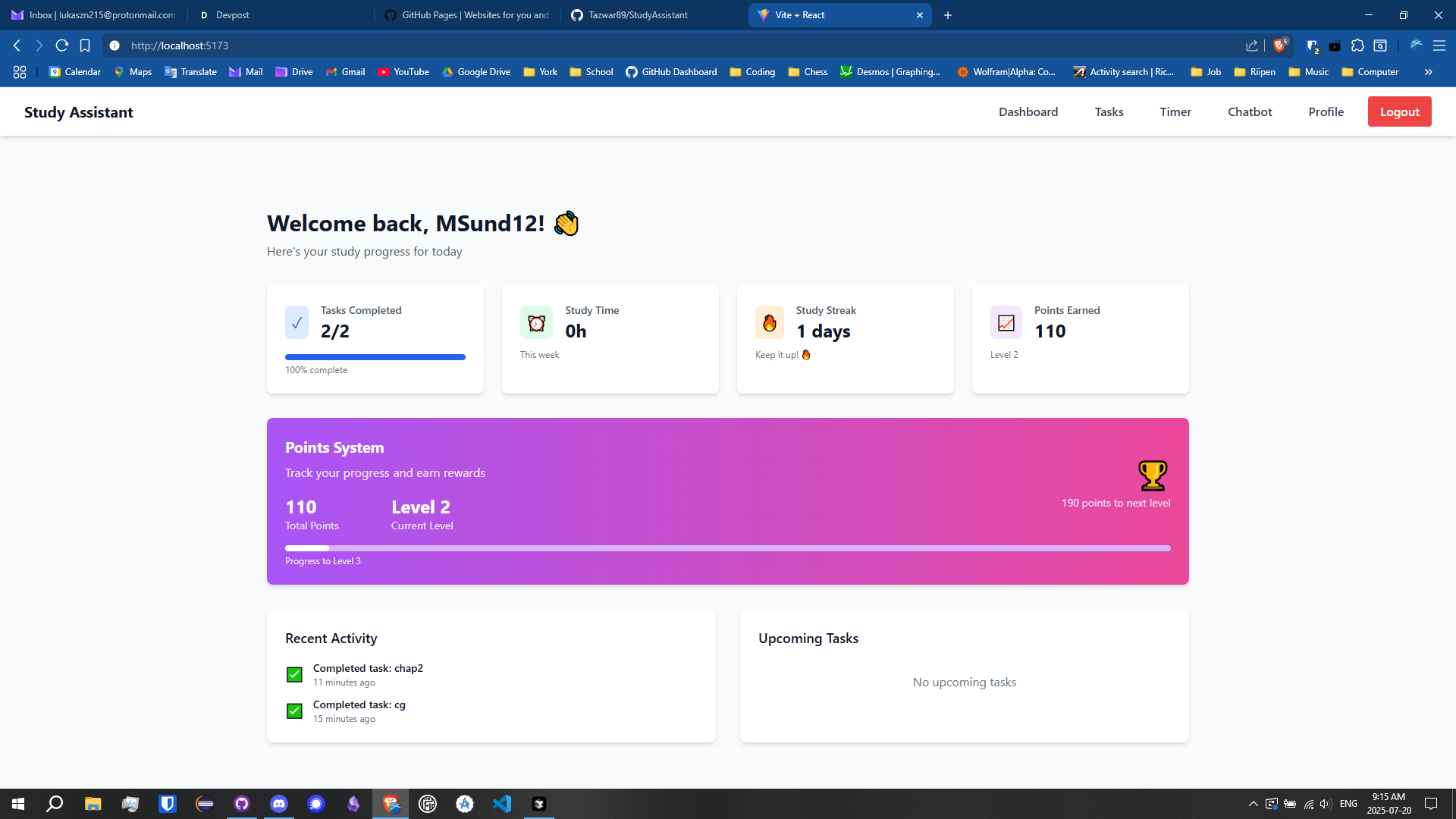The height and width of the screenshot is (819, 1456).
Task: Click the green checkbox beside cg task
Action: tap(294, 711)
